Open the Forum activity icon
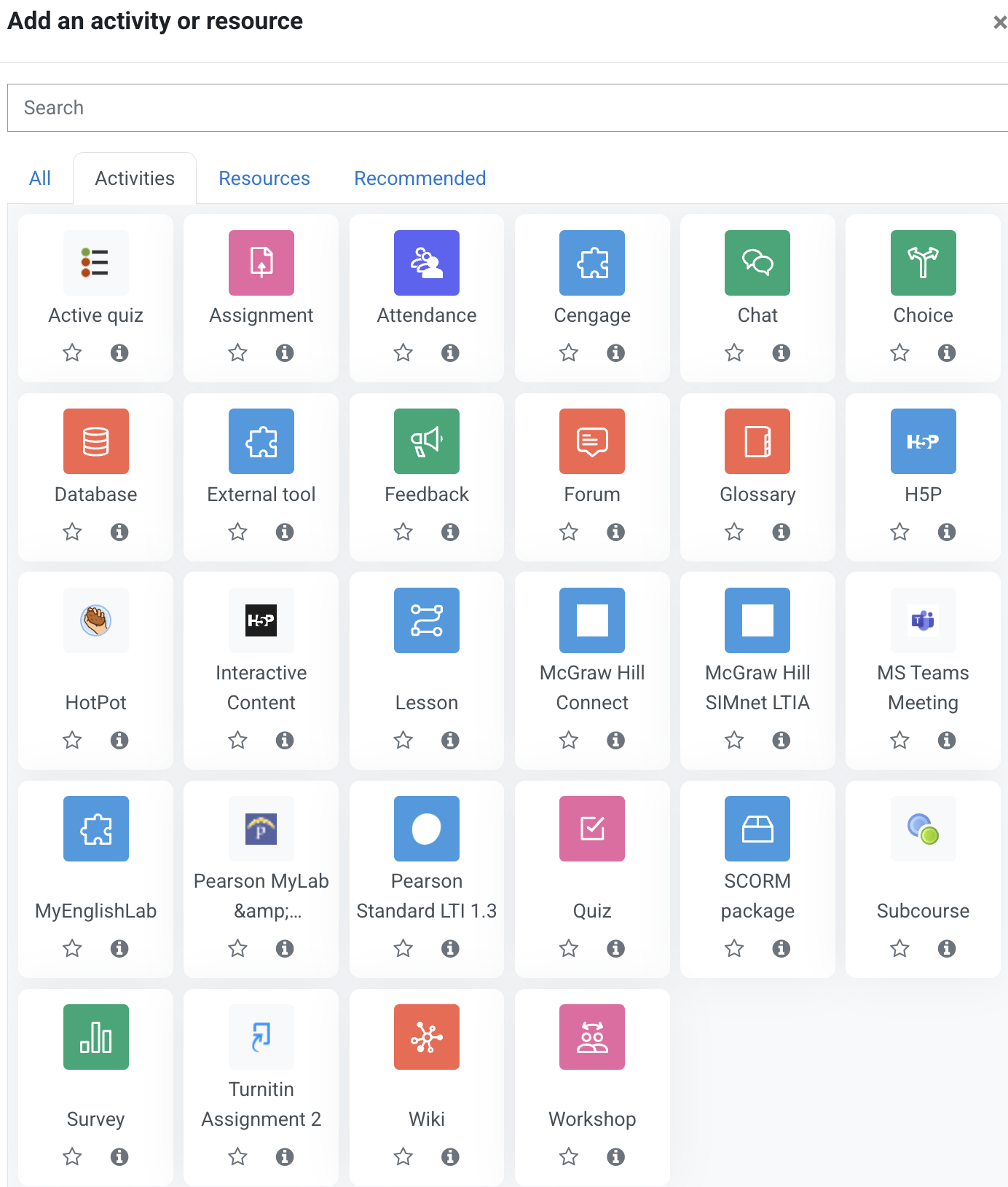Screen dimensions: 1008x1187 pyautogui.click(x=591, y=441)
